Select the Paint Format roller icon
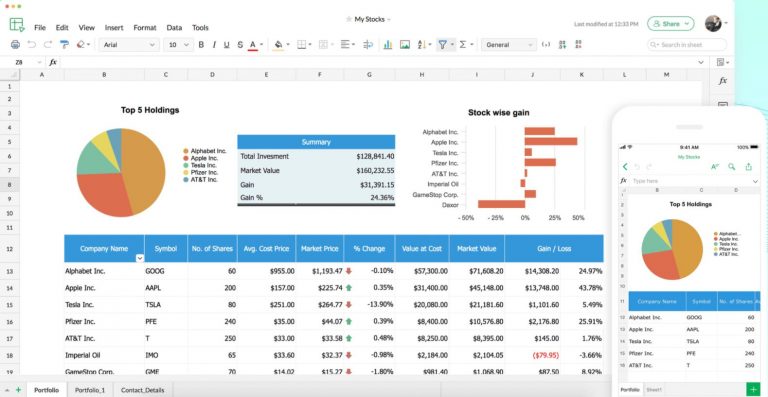This screenshot has width=768, height=397. 64,45
